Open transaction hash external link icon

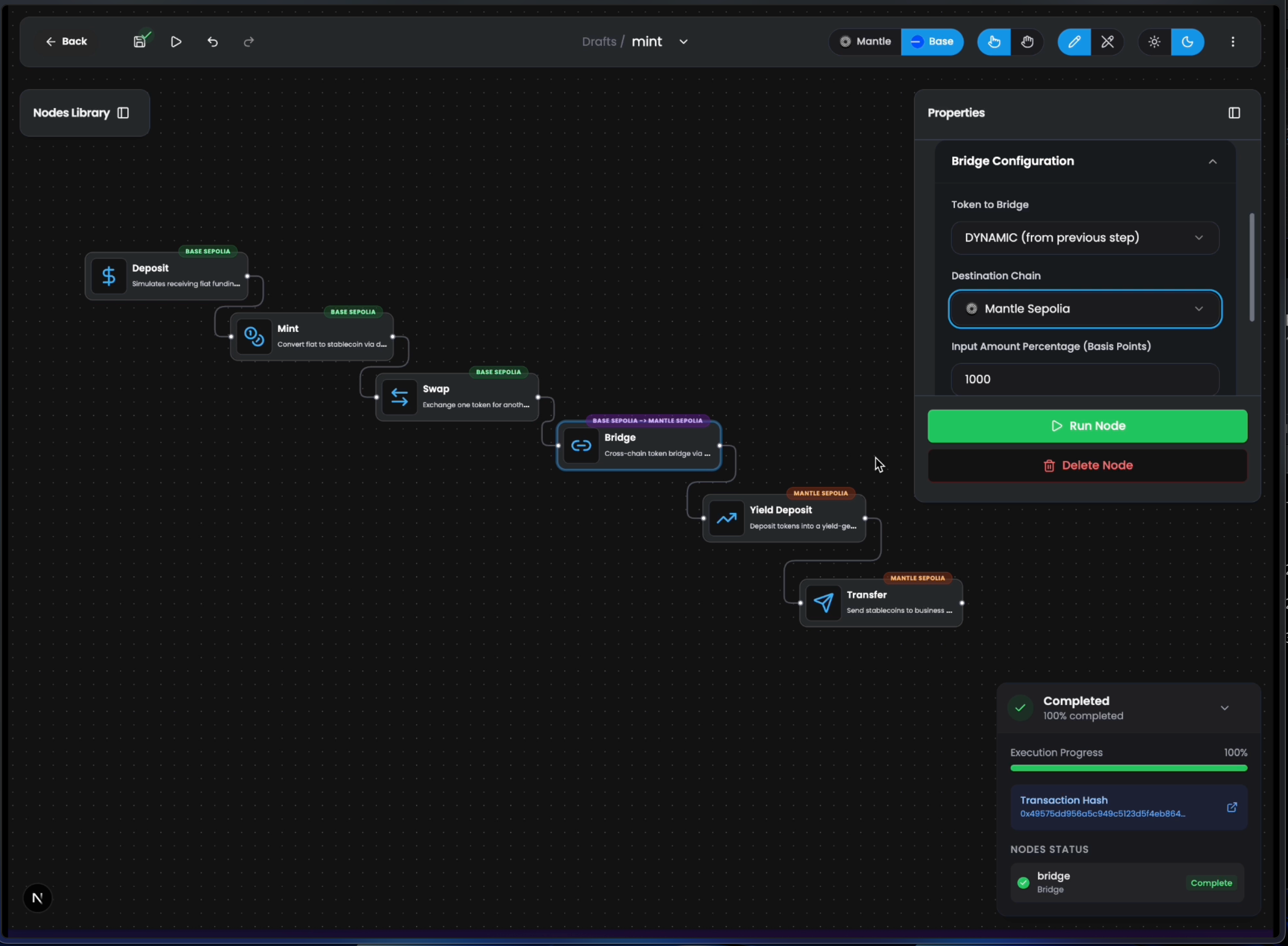coord(1231,807)
